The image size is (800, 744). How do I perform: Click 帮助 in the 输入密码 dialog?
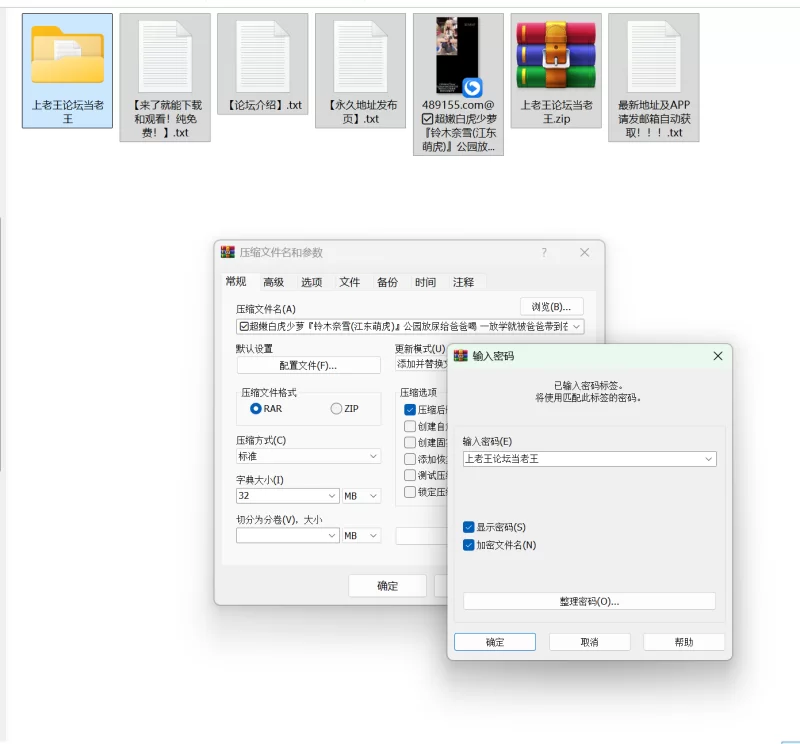684,642
